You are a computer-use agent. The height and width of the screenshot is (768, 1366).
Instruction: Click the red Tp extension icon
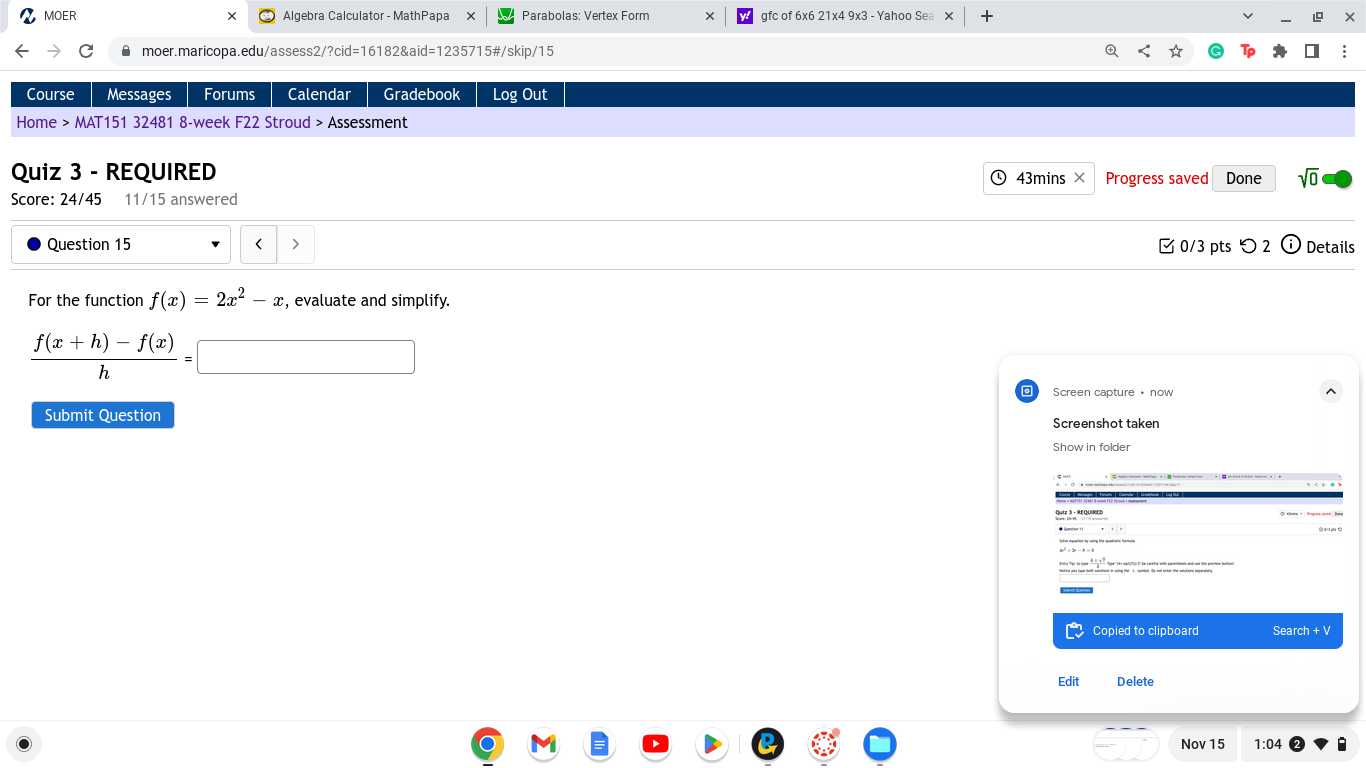point(1248,51)
